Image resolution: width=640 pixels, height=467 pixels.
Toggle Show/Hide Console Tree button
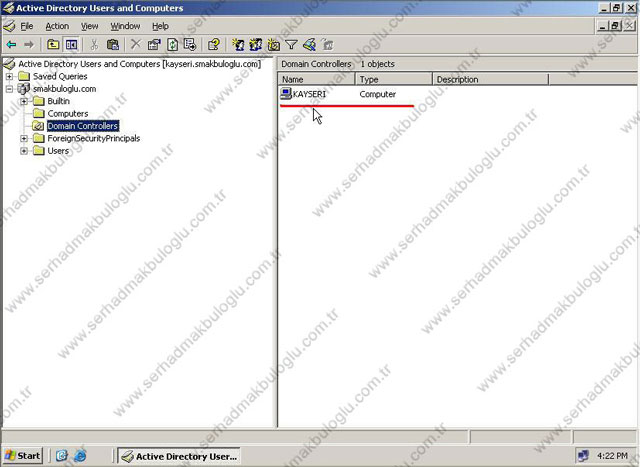(71, 44)
